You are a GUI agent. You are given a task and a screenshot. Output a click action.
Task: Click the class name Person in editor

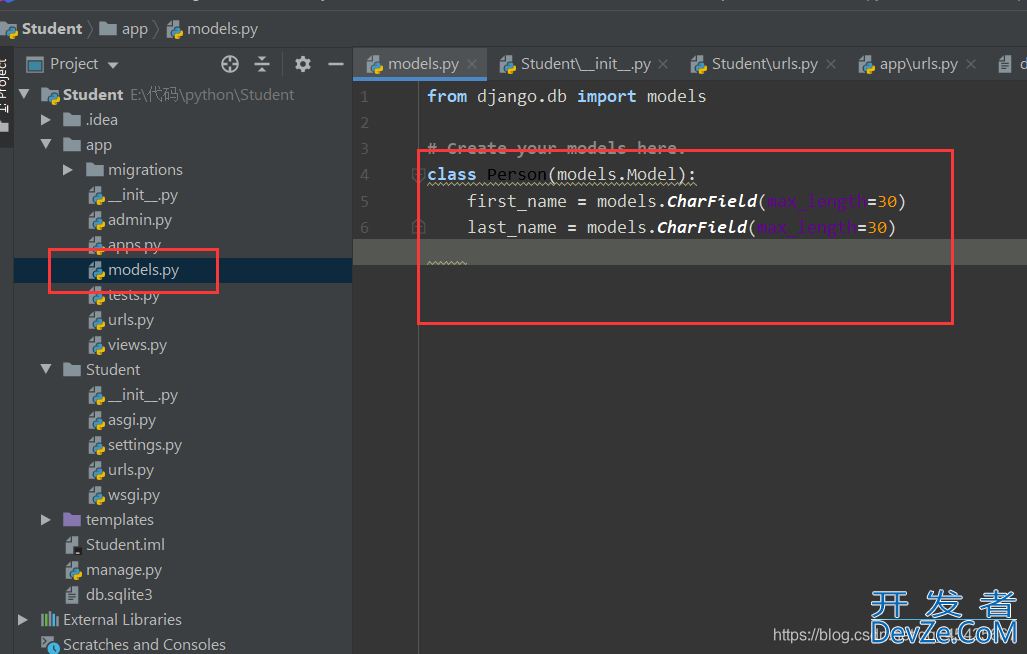click(x=516, y=175)
